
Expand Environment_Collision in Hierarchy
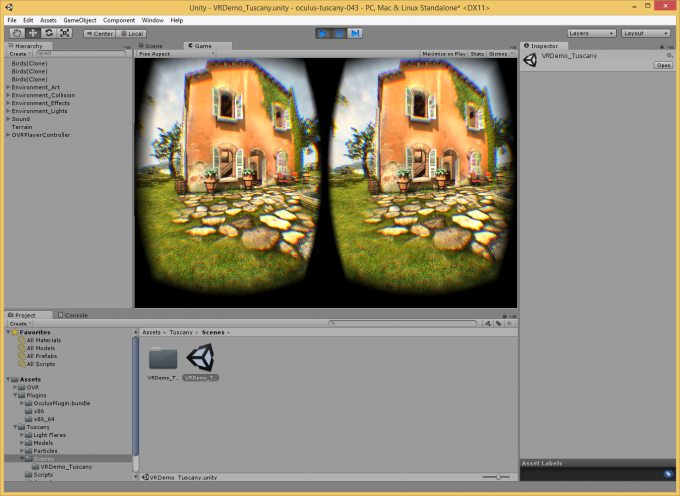(x=8, y=95)
